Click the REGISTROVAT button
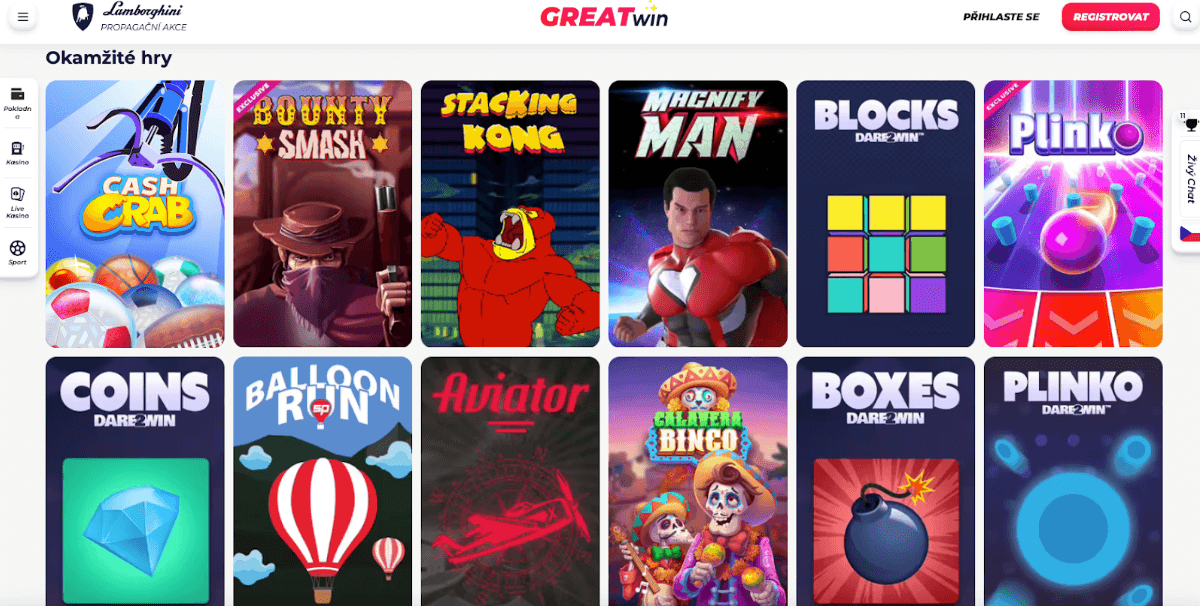This screenshot has height=606, width=1200. (1110, 17)
